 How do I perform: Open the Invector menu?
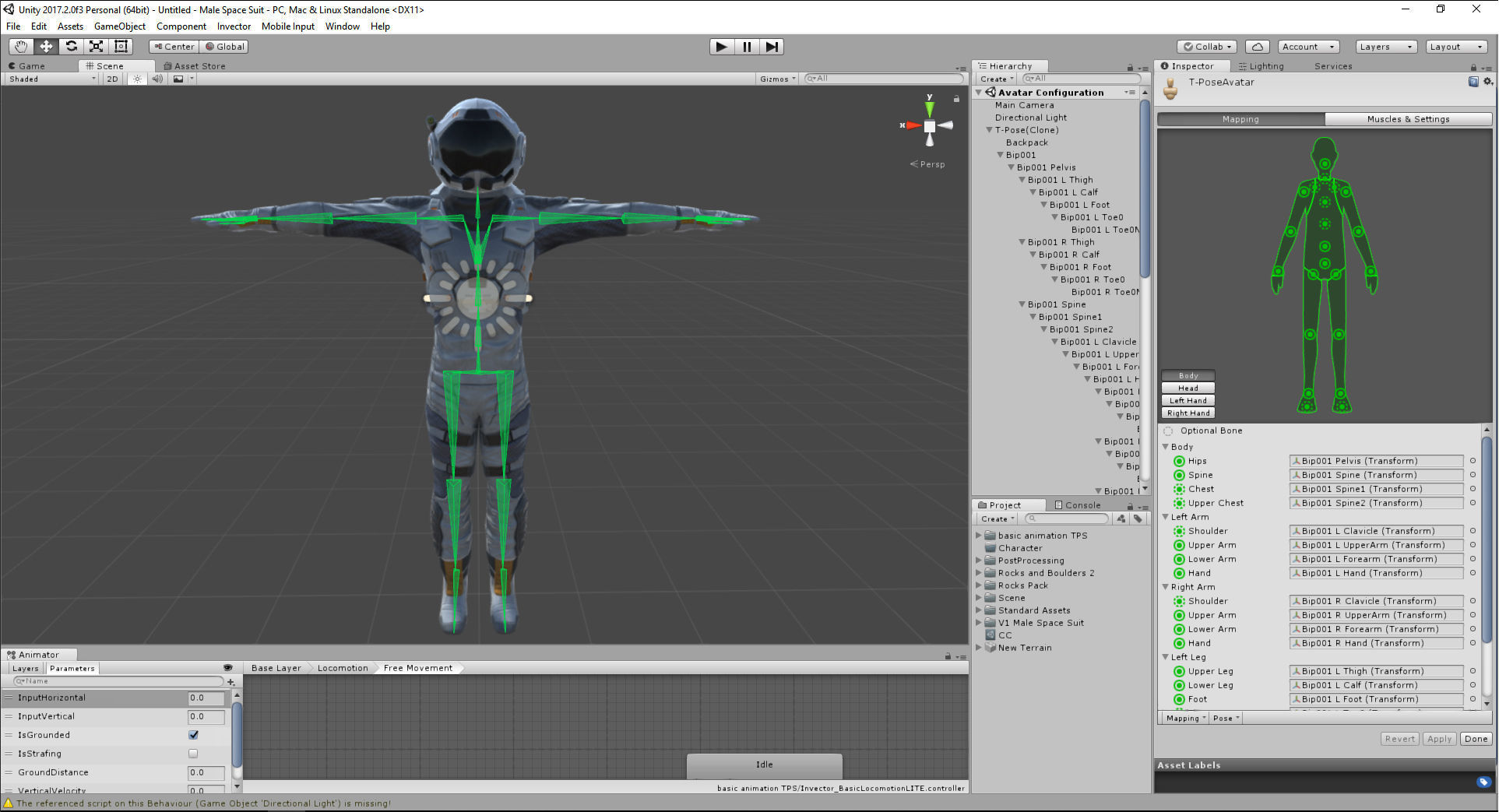234,26
